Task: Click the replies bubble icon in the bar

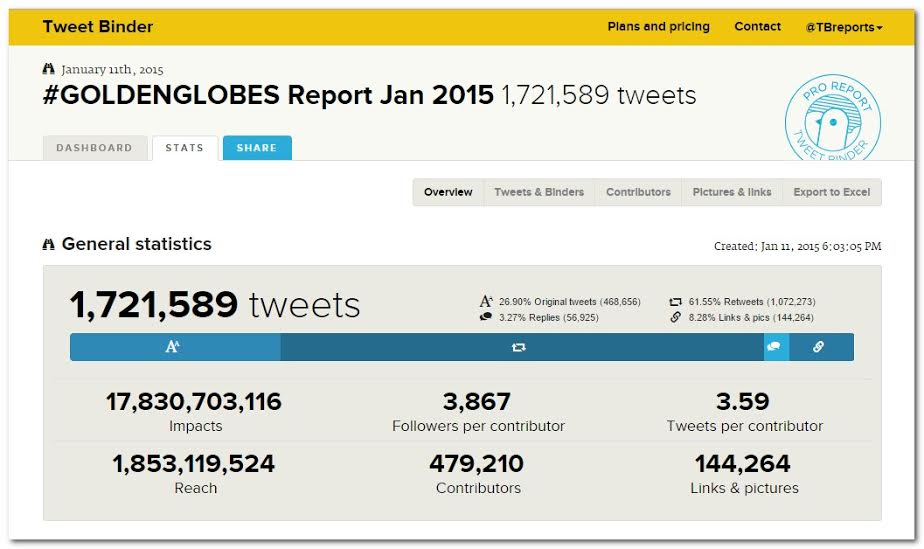Action: coord(774,347)
